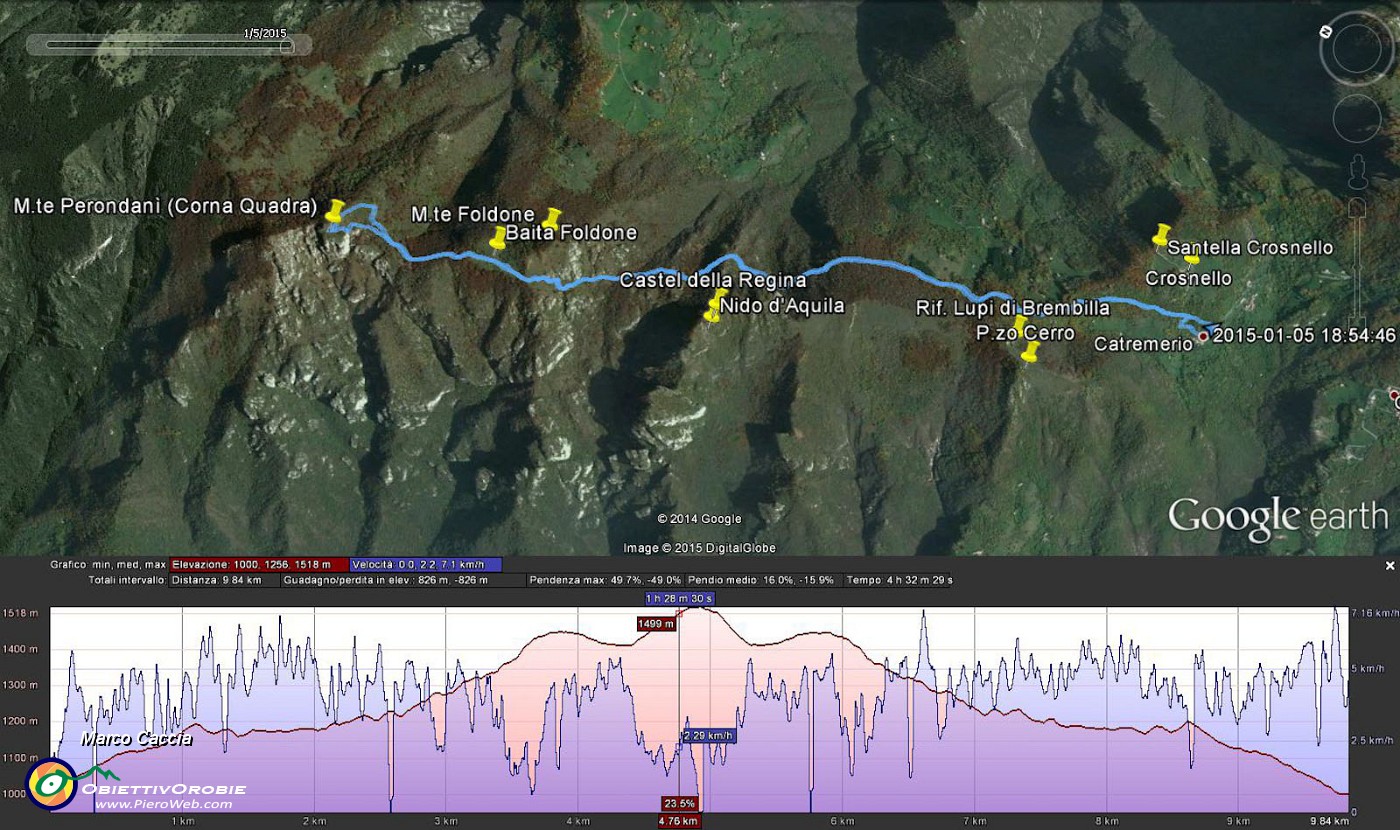Click the 1518 m elevation axis label
1400x830 pixels.
click(20, 613)
